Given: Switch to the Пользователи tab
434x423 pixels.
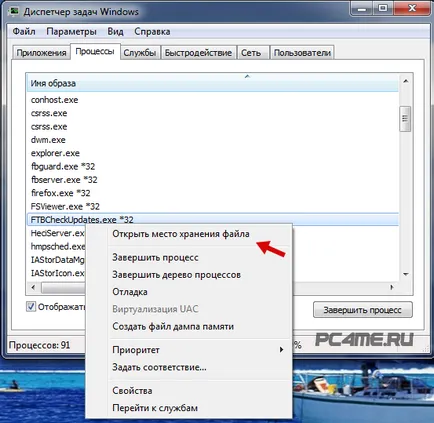Looking at the screenshot, I should pos(302,53).
